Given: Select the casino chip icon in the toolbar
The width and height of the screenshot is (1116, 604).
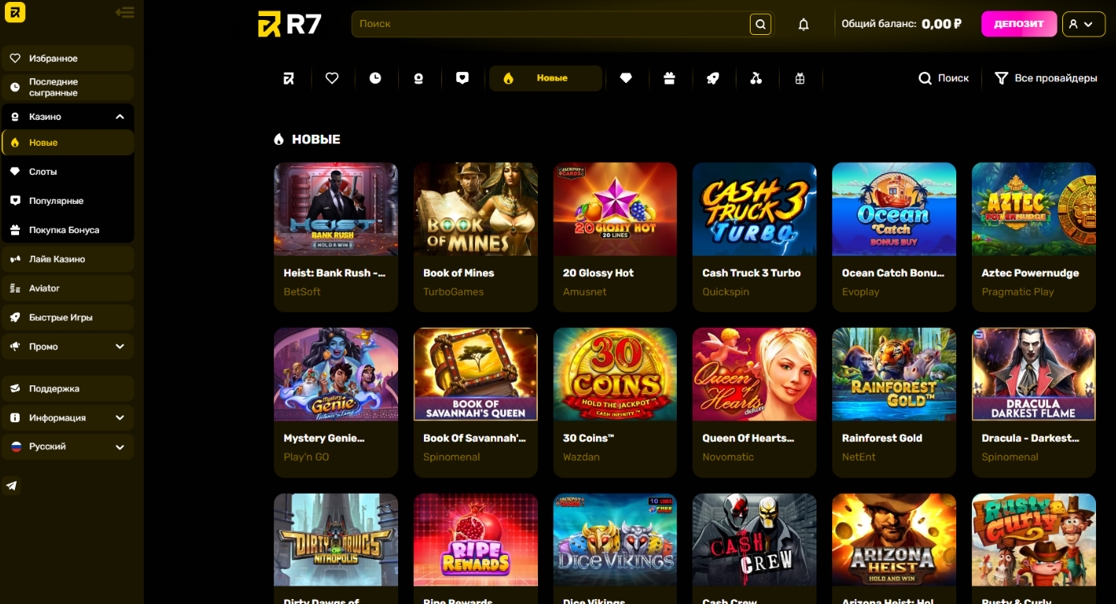Looking at the screenshot, I should (418, 78).
